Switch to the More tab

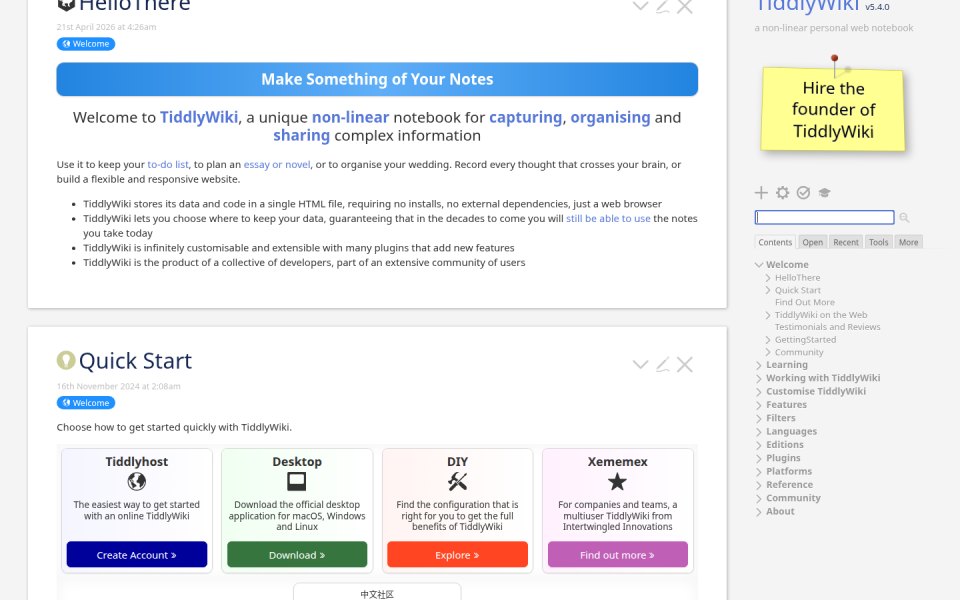point(908,242)
